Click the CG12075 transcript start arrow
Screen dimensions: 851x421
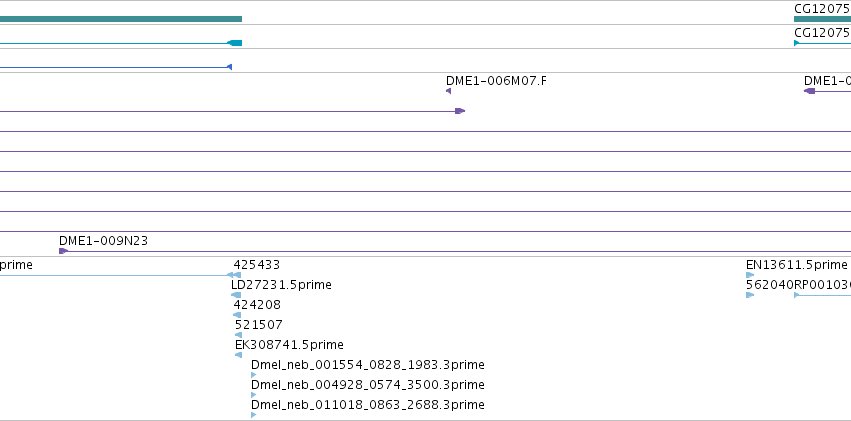pos(797,43)
